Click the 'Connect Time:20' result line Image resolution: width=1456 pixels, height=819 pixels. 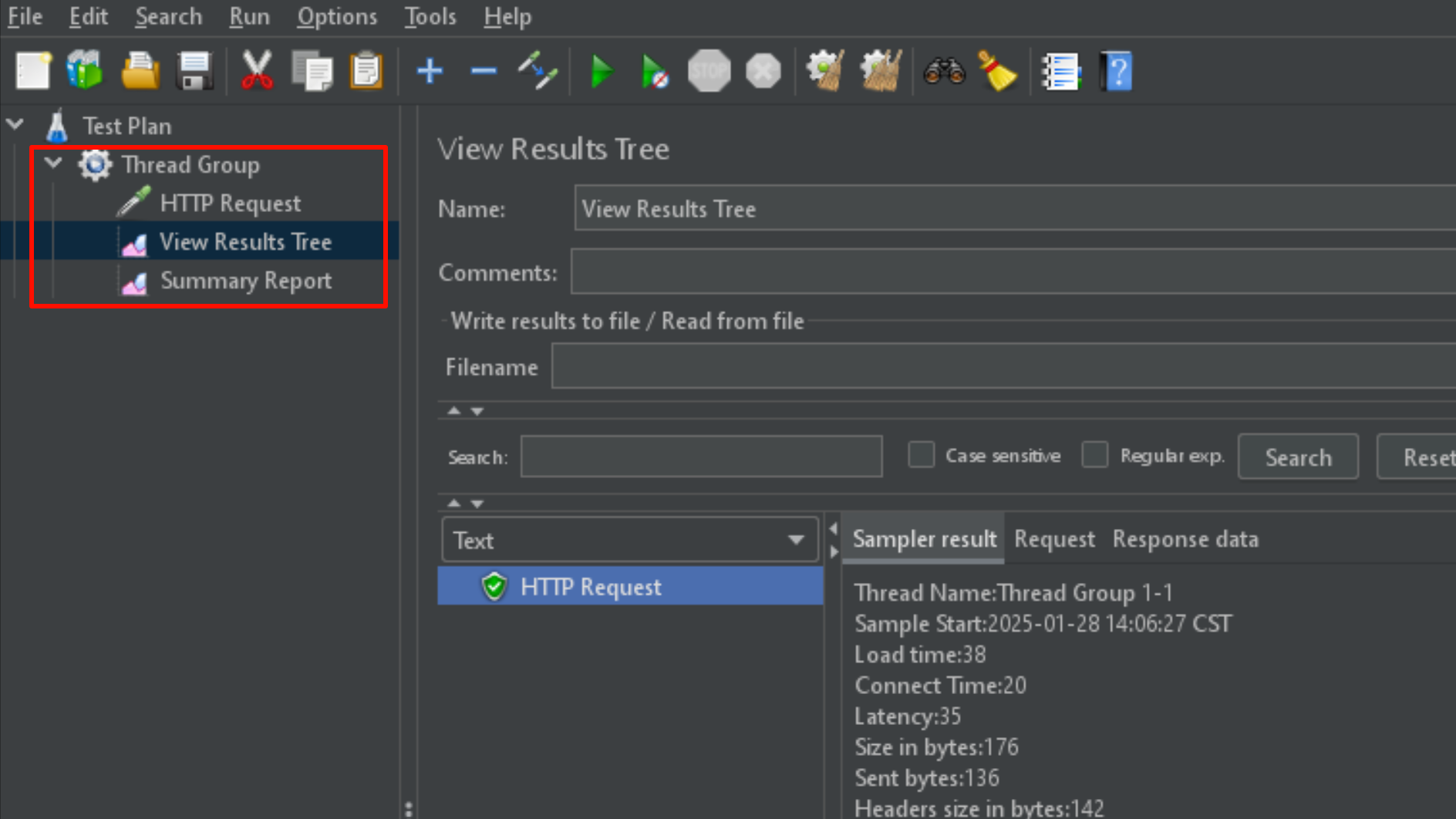pyautogui.click(x=940, y=685)
